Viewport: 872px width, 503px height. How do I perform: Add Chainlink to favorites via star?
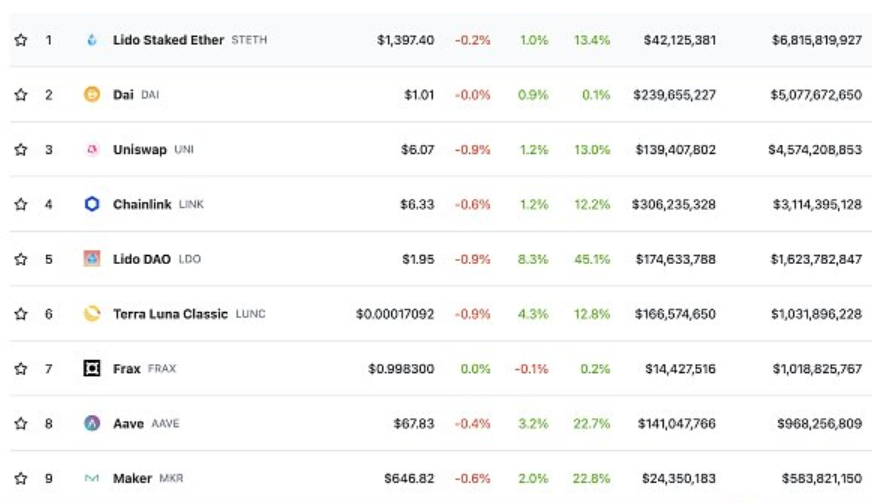[x=21, y=204]
